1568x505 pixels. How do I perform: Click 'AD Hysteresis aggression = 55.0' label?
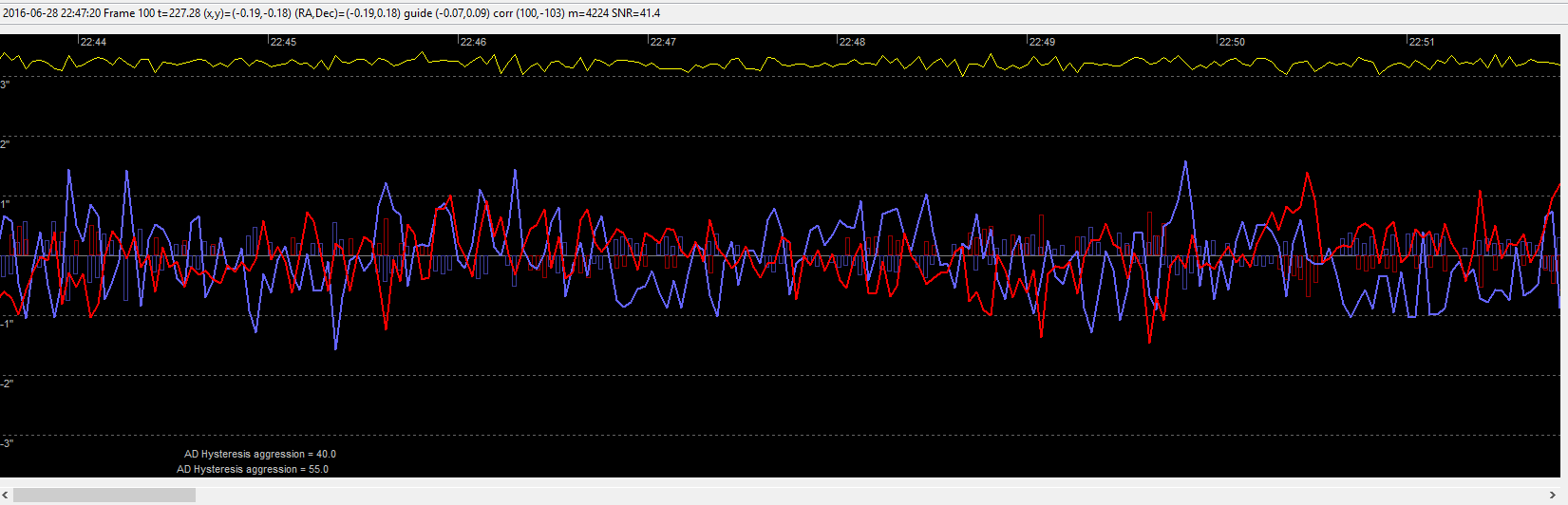coord(253,469)
